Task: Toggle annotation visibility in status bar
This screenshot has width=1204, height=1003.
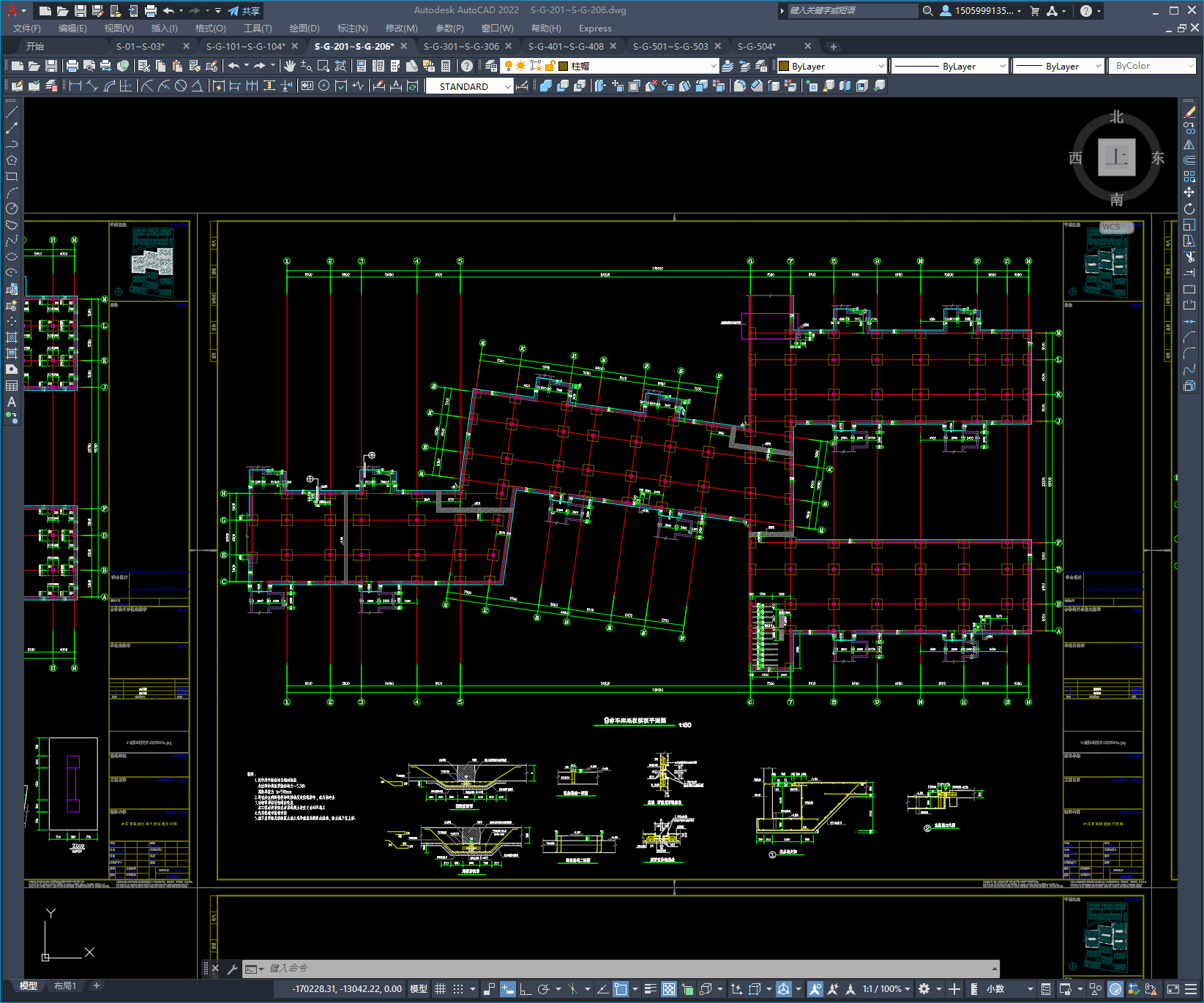Action: pyautogui.click(x=815, y=989)
